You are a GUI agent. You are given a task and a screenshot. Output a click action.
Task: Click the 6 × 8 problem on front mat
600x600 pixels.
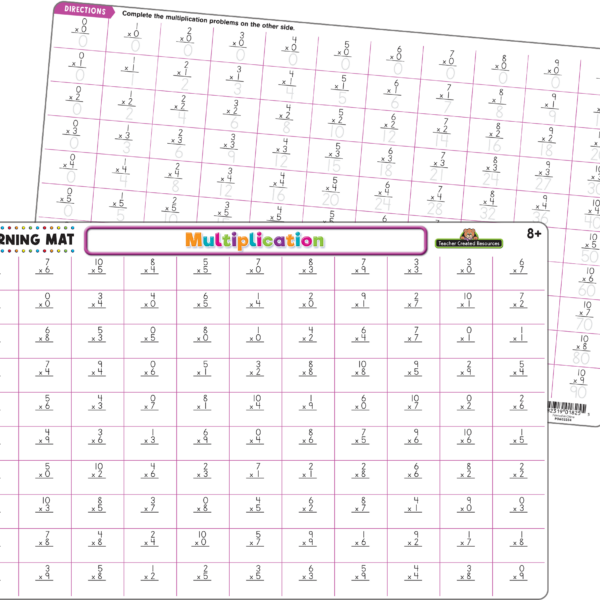point(45,334)
